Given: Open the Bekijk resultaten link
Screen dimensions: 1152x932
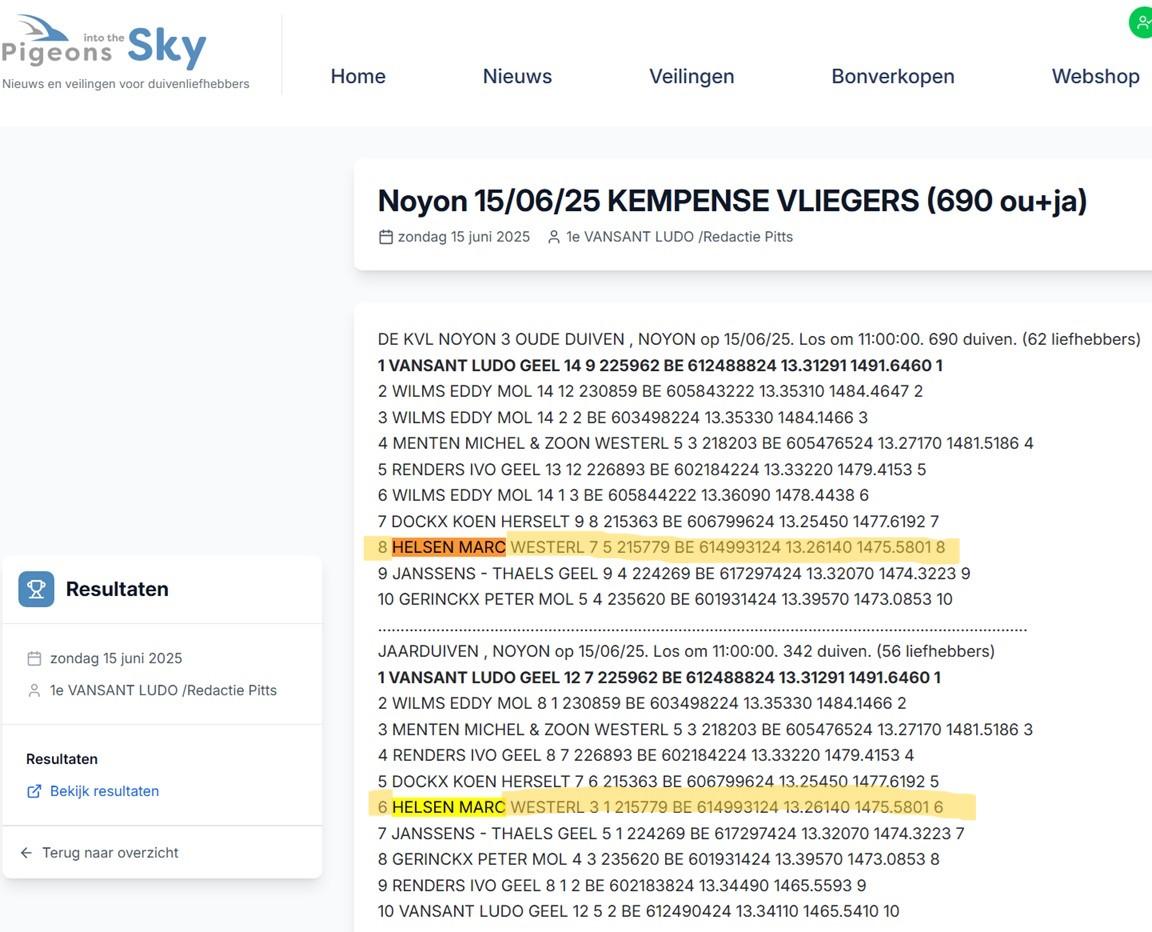Looking at the screenshot, I should click(x=104, y=790).
